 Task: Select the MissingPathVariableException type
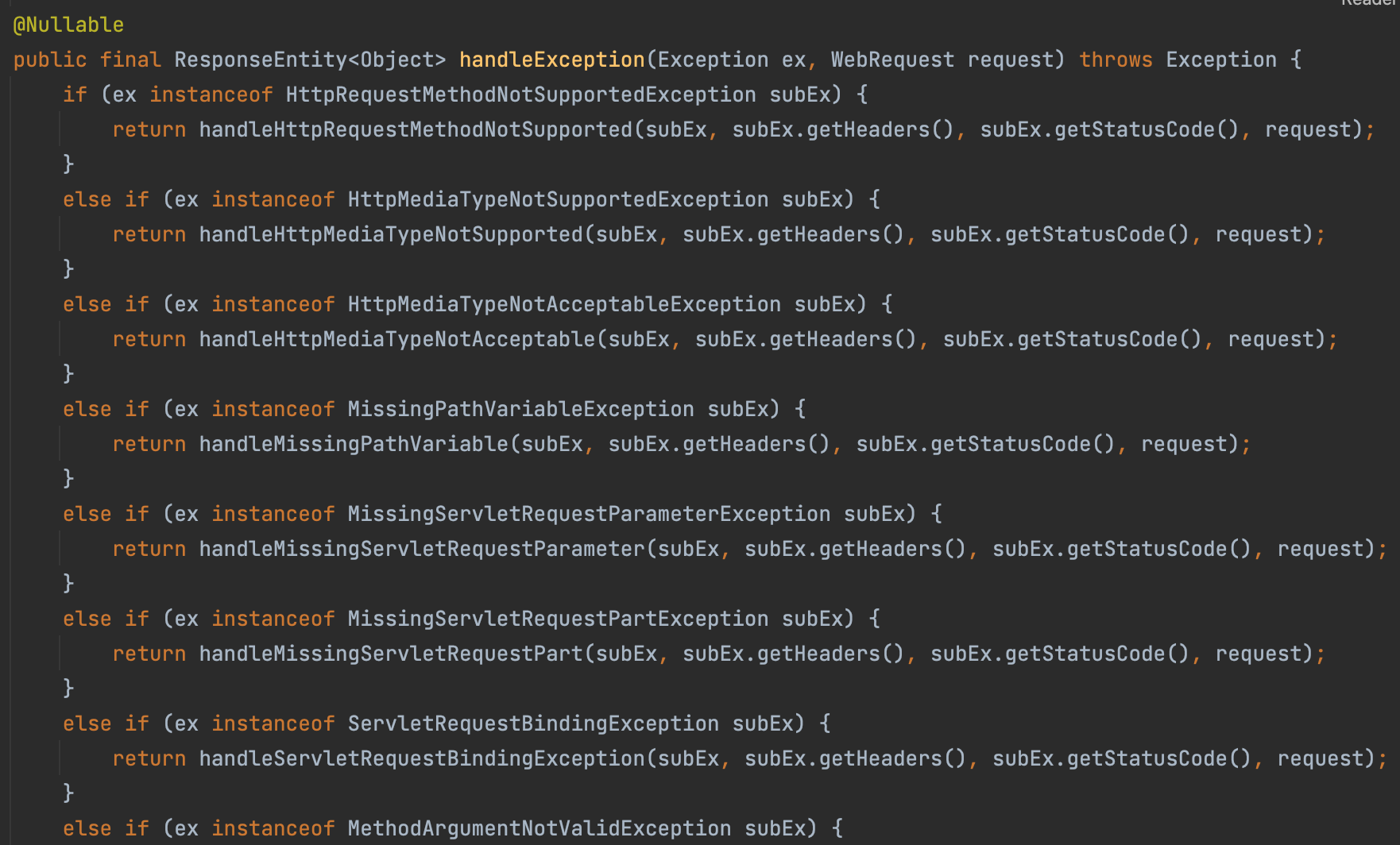[520, 408]
